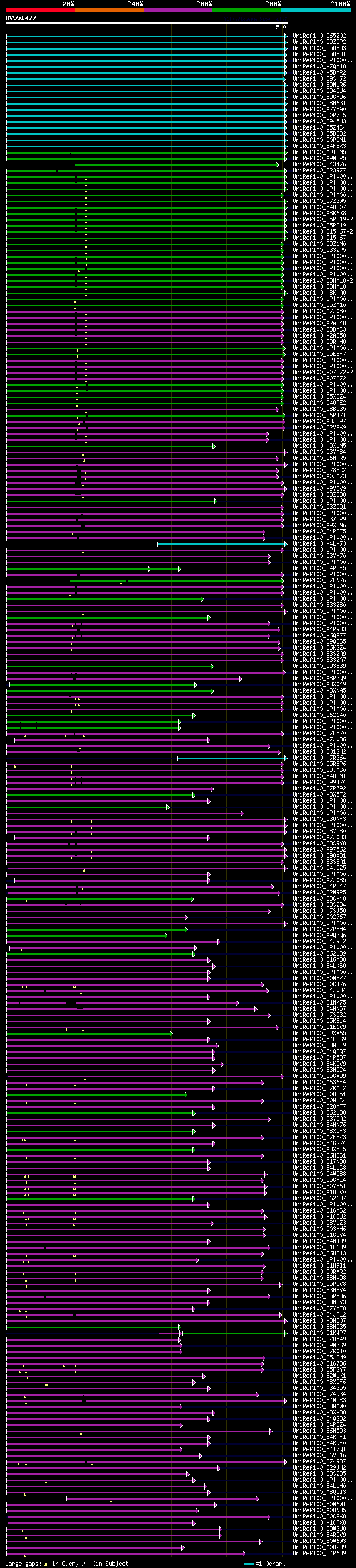356x1568 pixels.
Task: Select label UniRef100_B4LLH0
Action: tap(319, 1486)
